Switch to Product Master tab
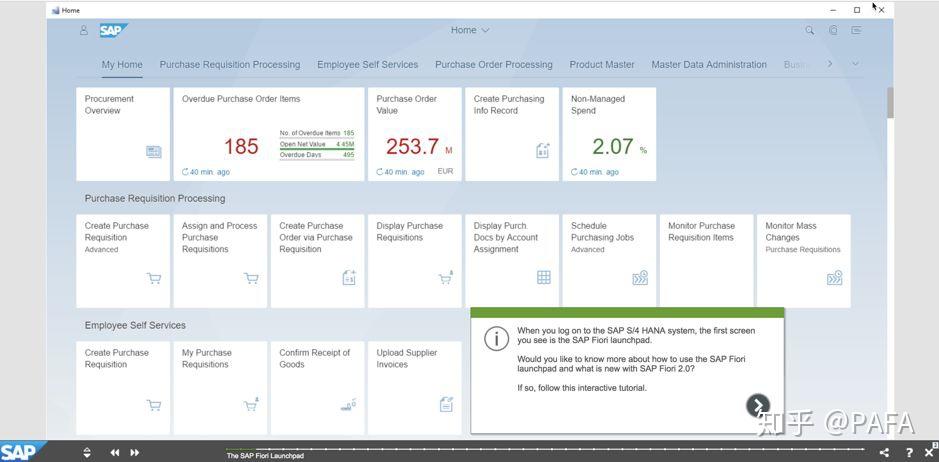The image size is (939, 462). 602,65
